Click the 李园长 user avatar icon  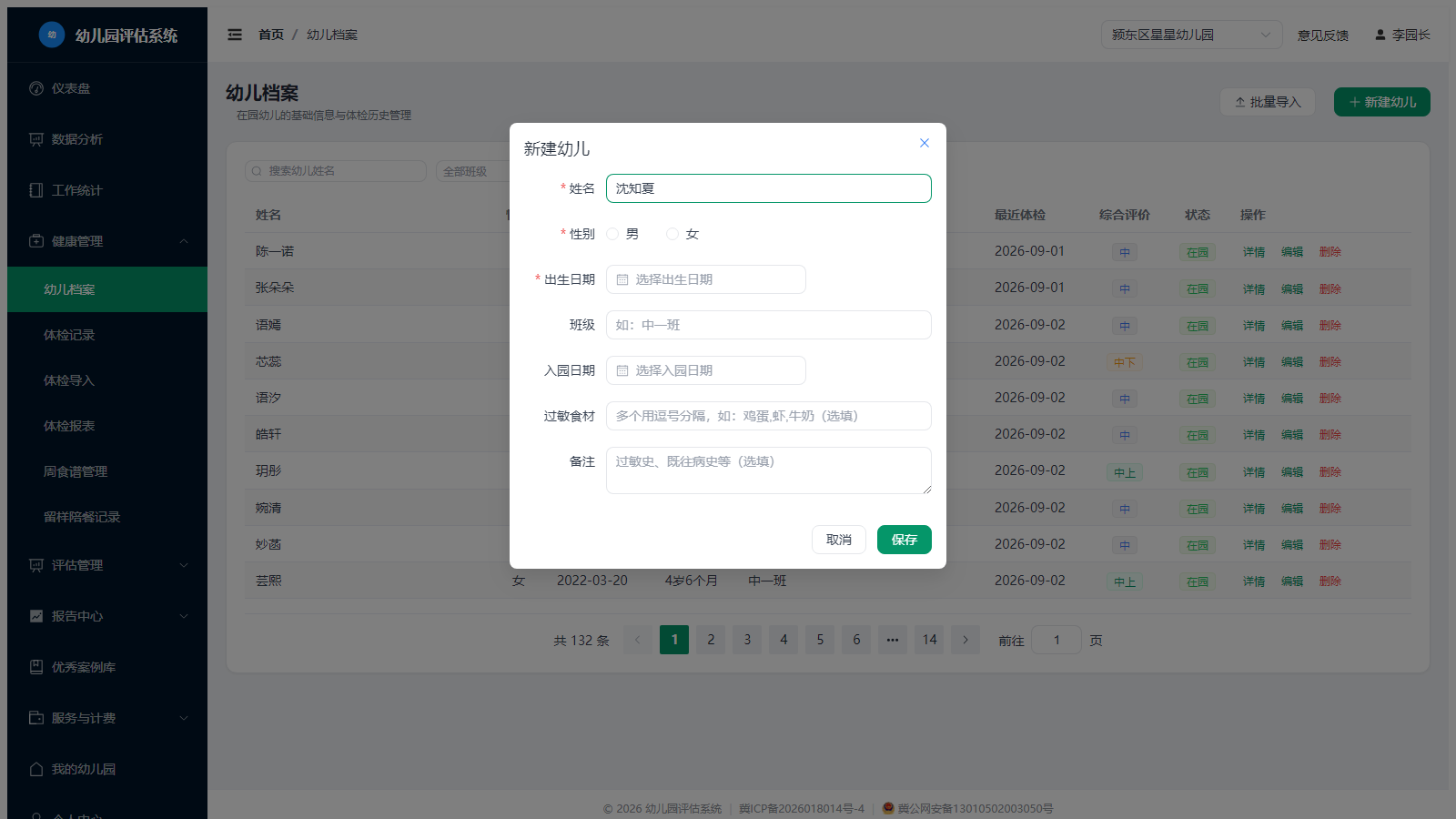tap(1380, 35)
